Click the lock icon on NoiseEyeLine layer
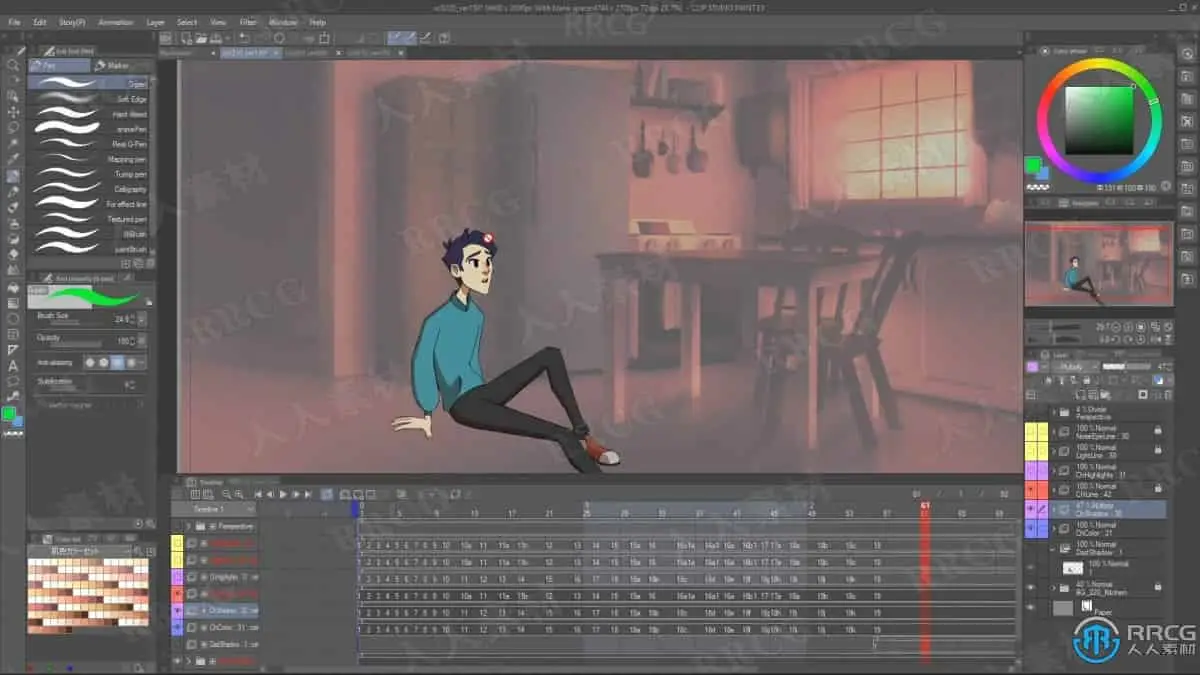The width and height of the screenshot is (1200, 675). point(1158,431)
